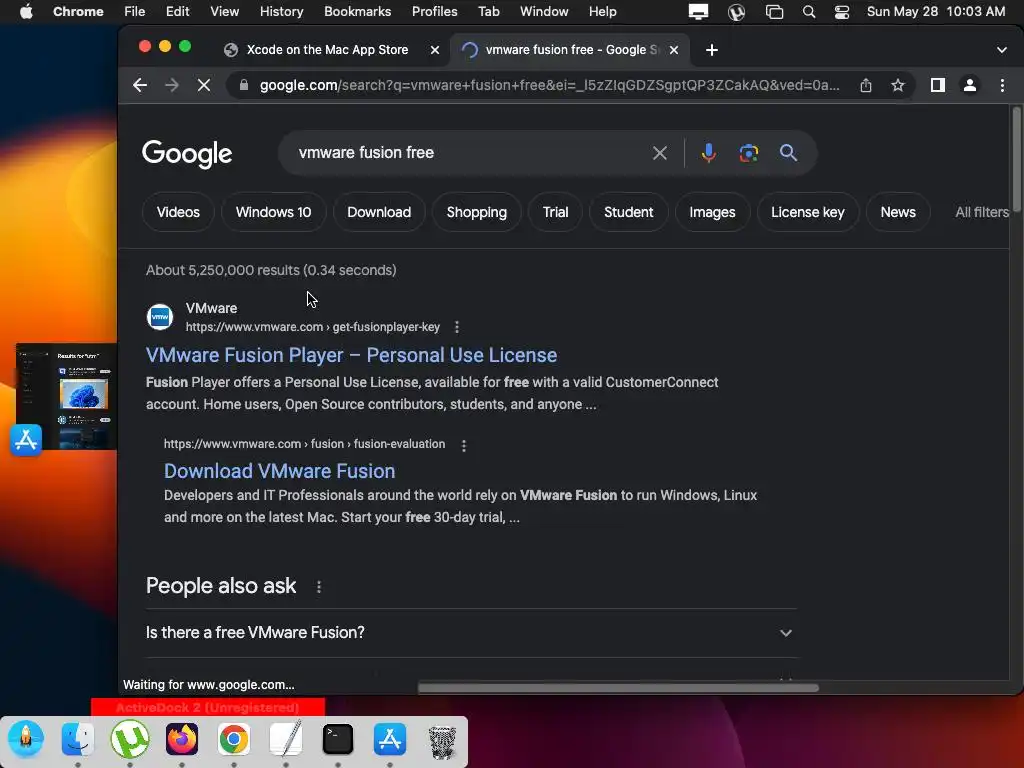Stop loading the page

(204, 86)
